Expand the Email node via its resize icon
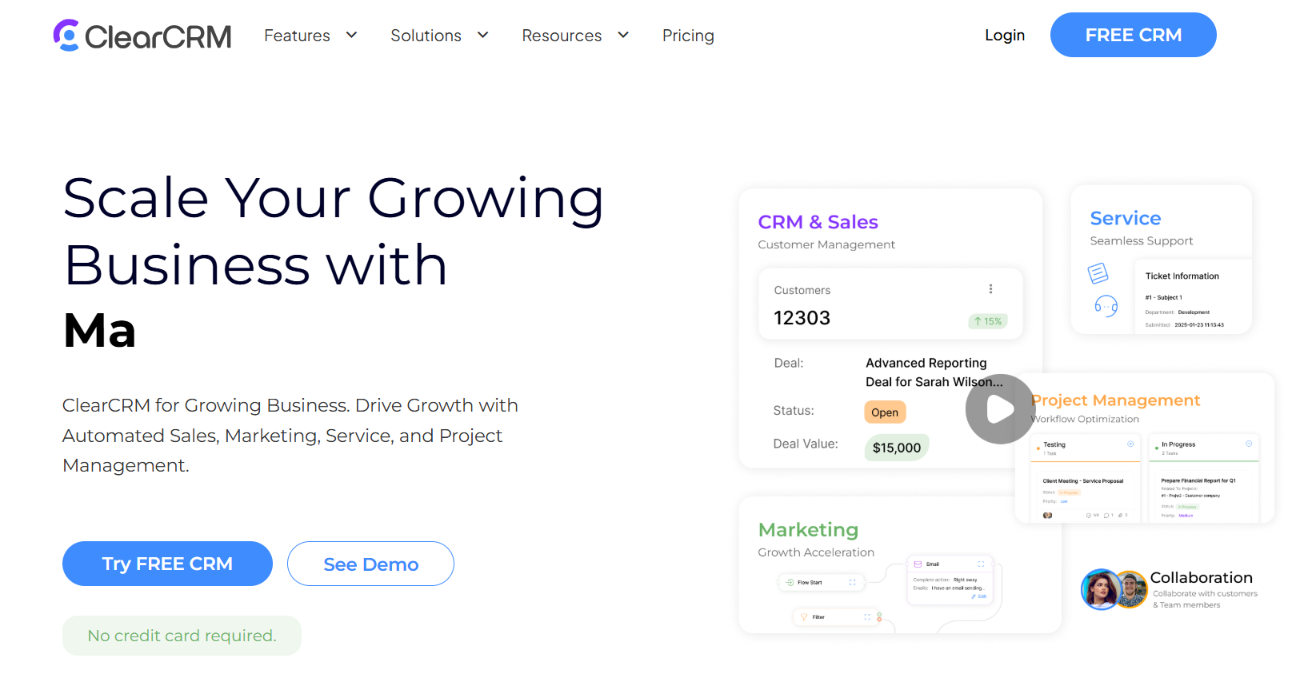The image size is (1299, 677). tap(981, 564)
